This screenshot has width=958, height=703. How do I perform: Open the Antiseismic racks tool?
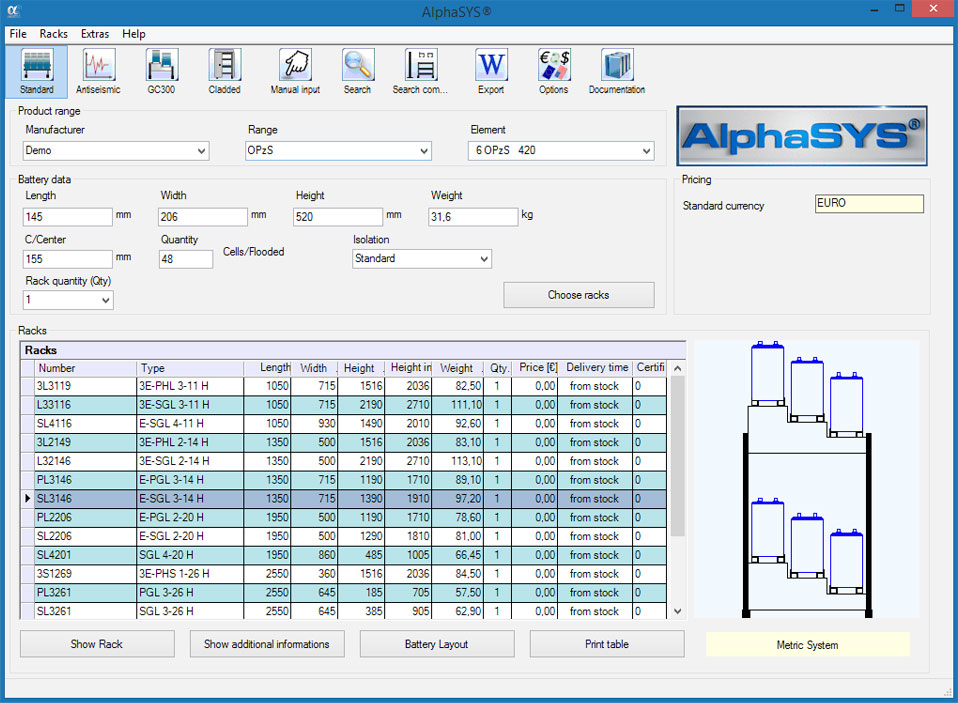point(98,70)
